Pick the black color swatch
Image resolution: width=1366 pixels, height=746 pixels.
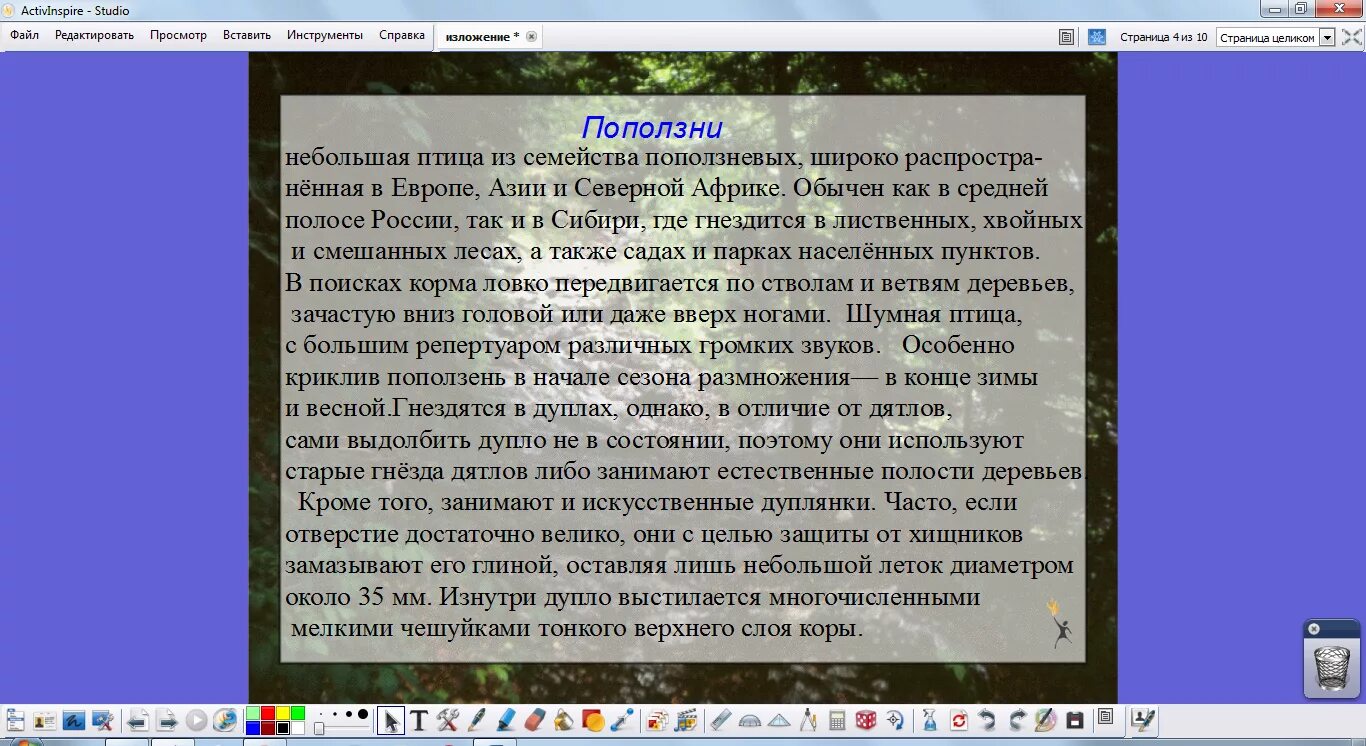pos(283,728)
